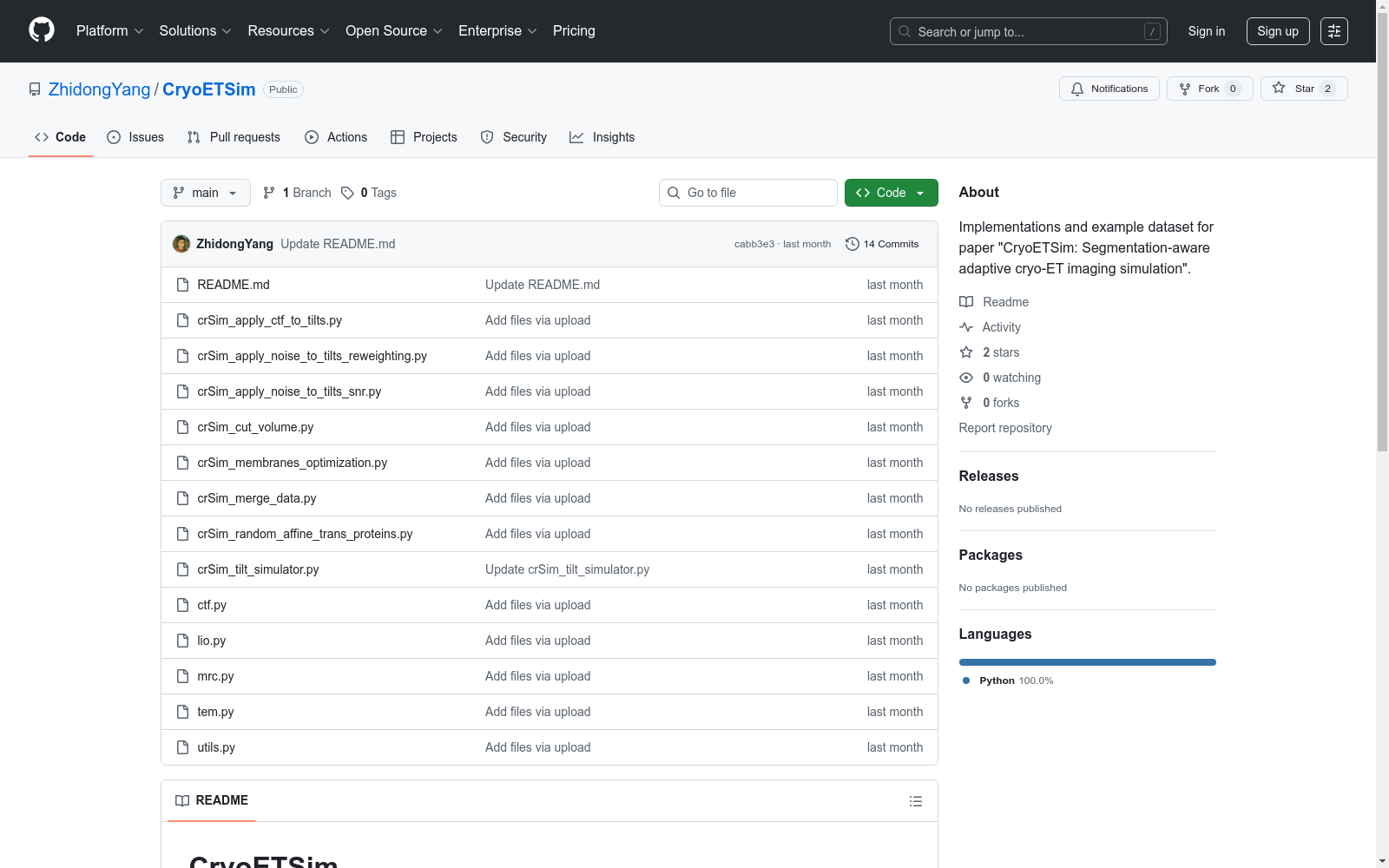Open the cabb3e3 commit hash link
Image resolution: width=1389 pixels, height=868 pixels.
[754, 245]
